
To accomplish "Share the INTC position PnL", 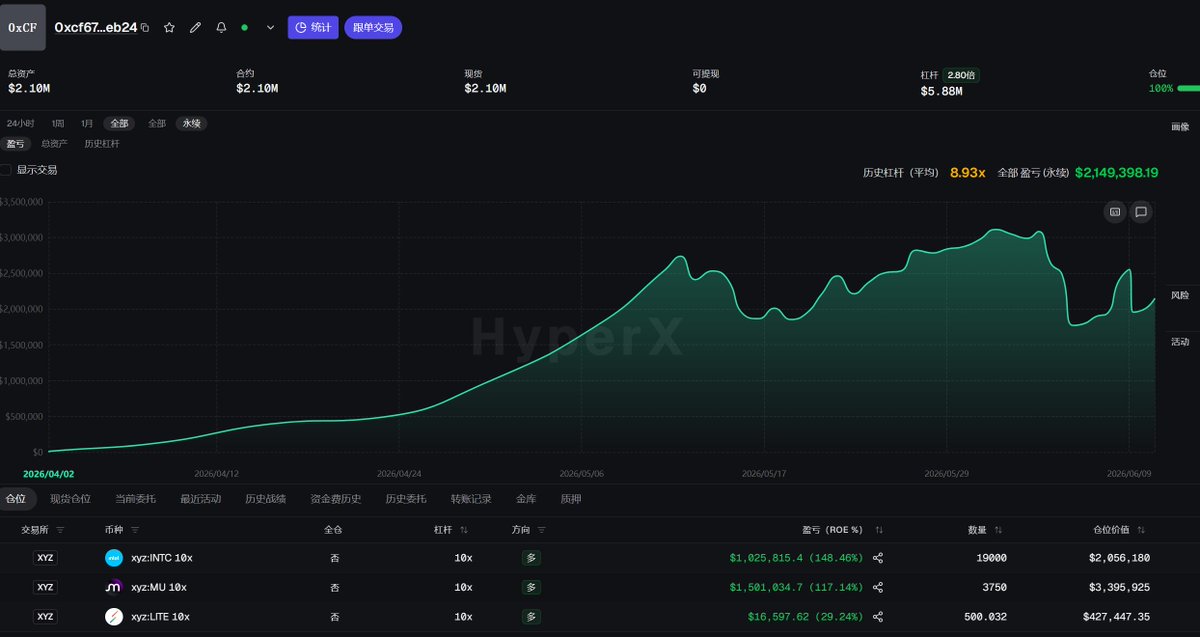I will point(878,558).
